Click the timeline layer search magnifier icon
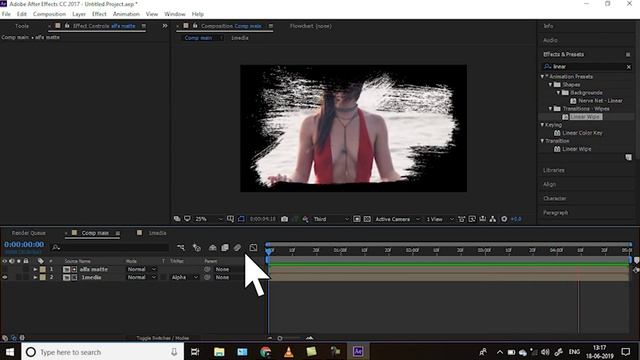 click(x=56, y=247)
